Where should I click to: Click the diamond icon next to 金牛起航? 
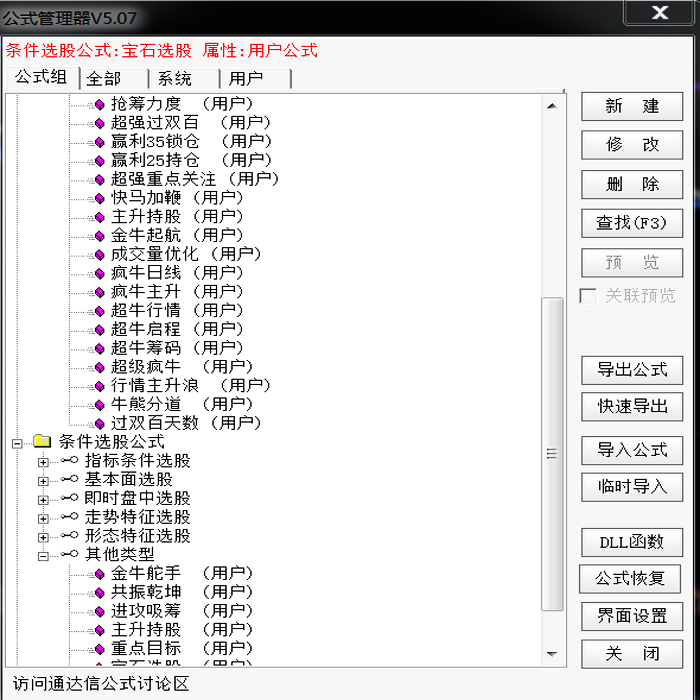coord(99,236)
